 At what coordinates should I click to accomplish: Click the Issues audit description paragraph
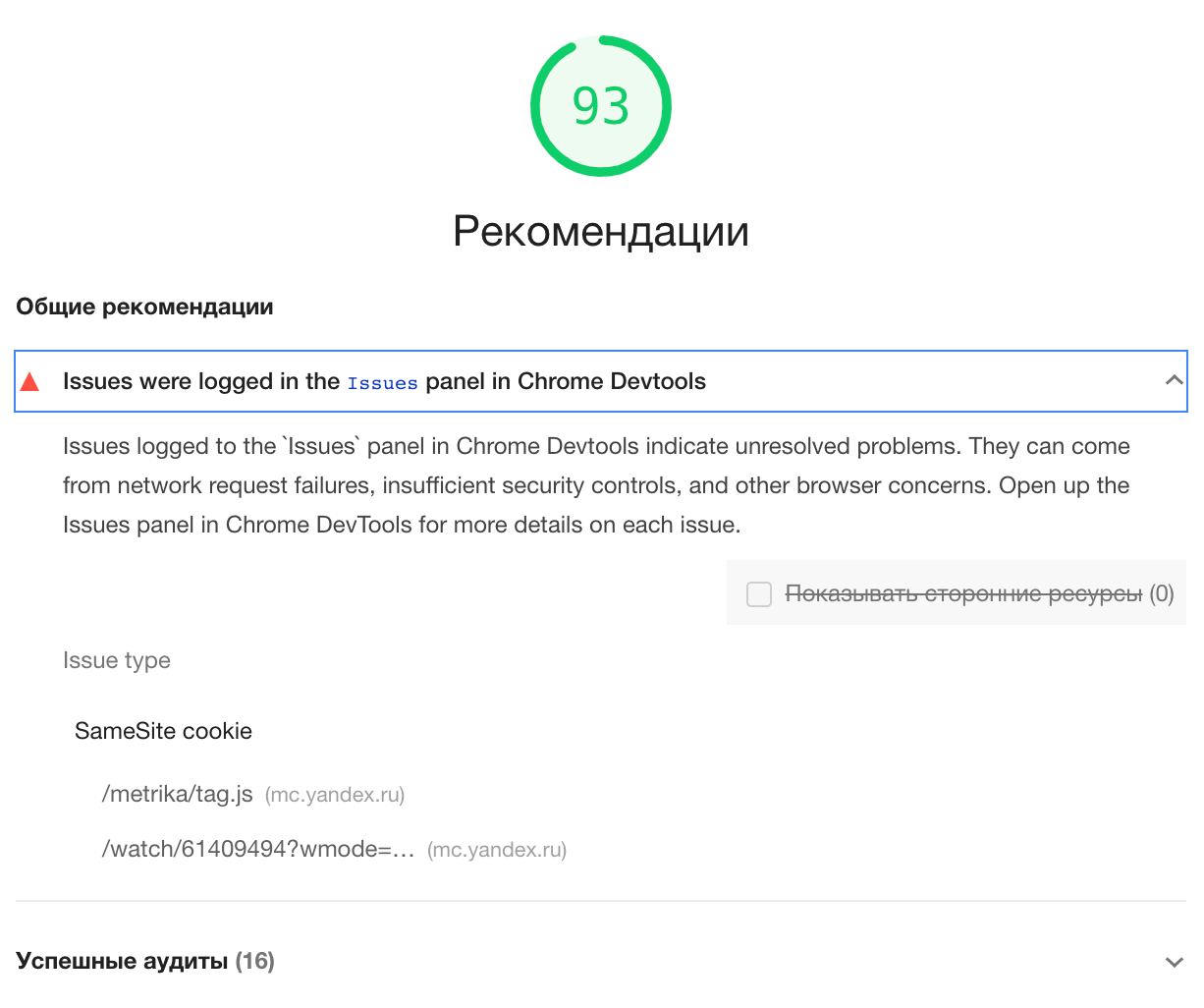(x=596, y=485)
